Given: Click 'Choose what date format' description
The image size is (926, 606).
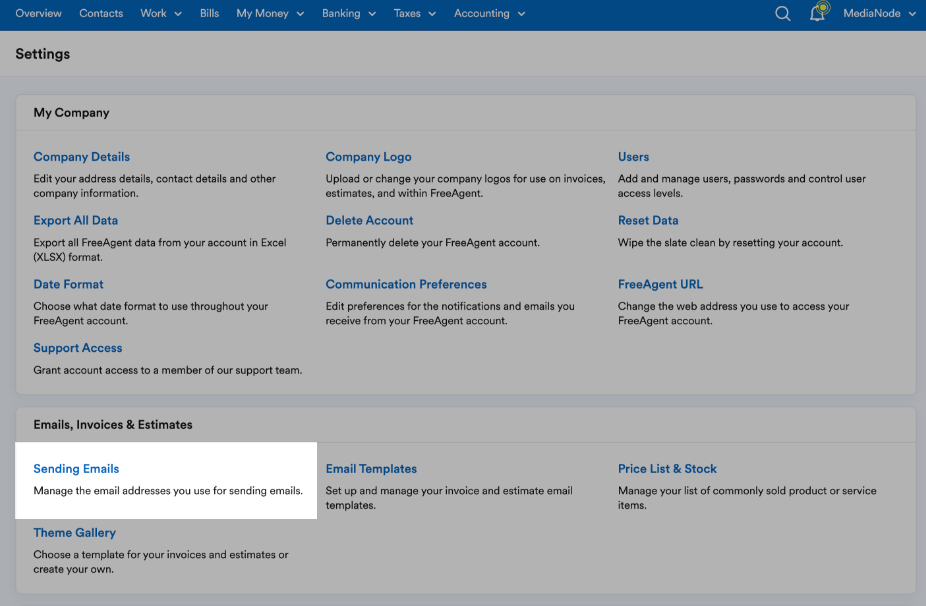Looking at the screenshot, I should tap(151, 314).
